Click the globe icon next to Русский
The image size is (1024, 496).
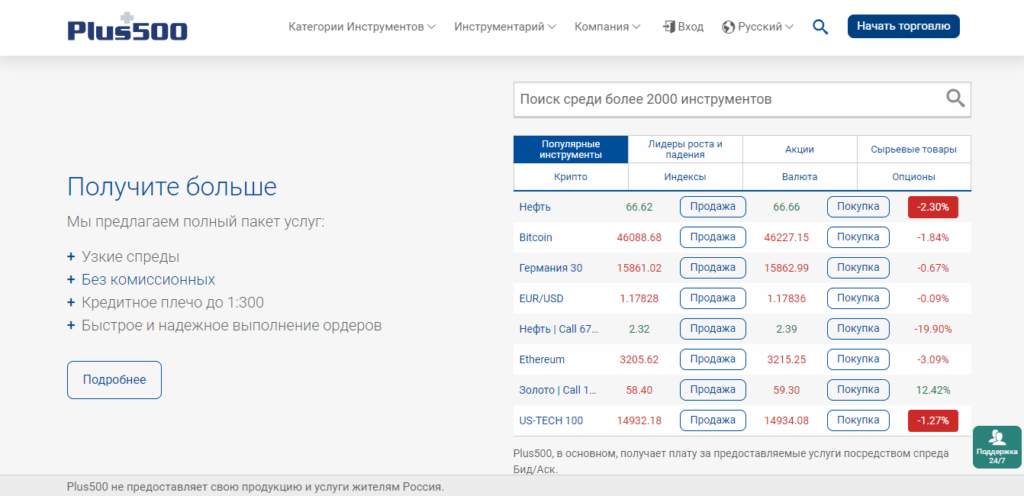(x=728, y=27)
